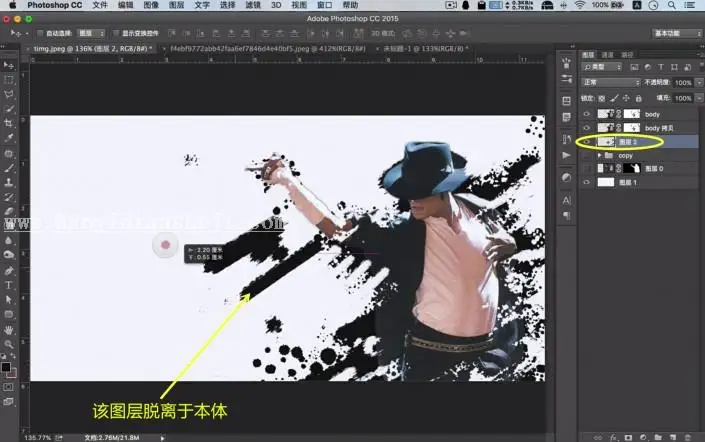
Task: Add layer style with the fx button
Action: [613, 437]
